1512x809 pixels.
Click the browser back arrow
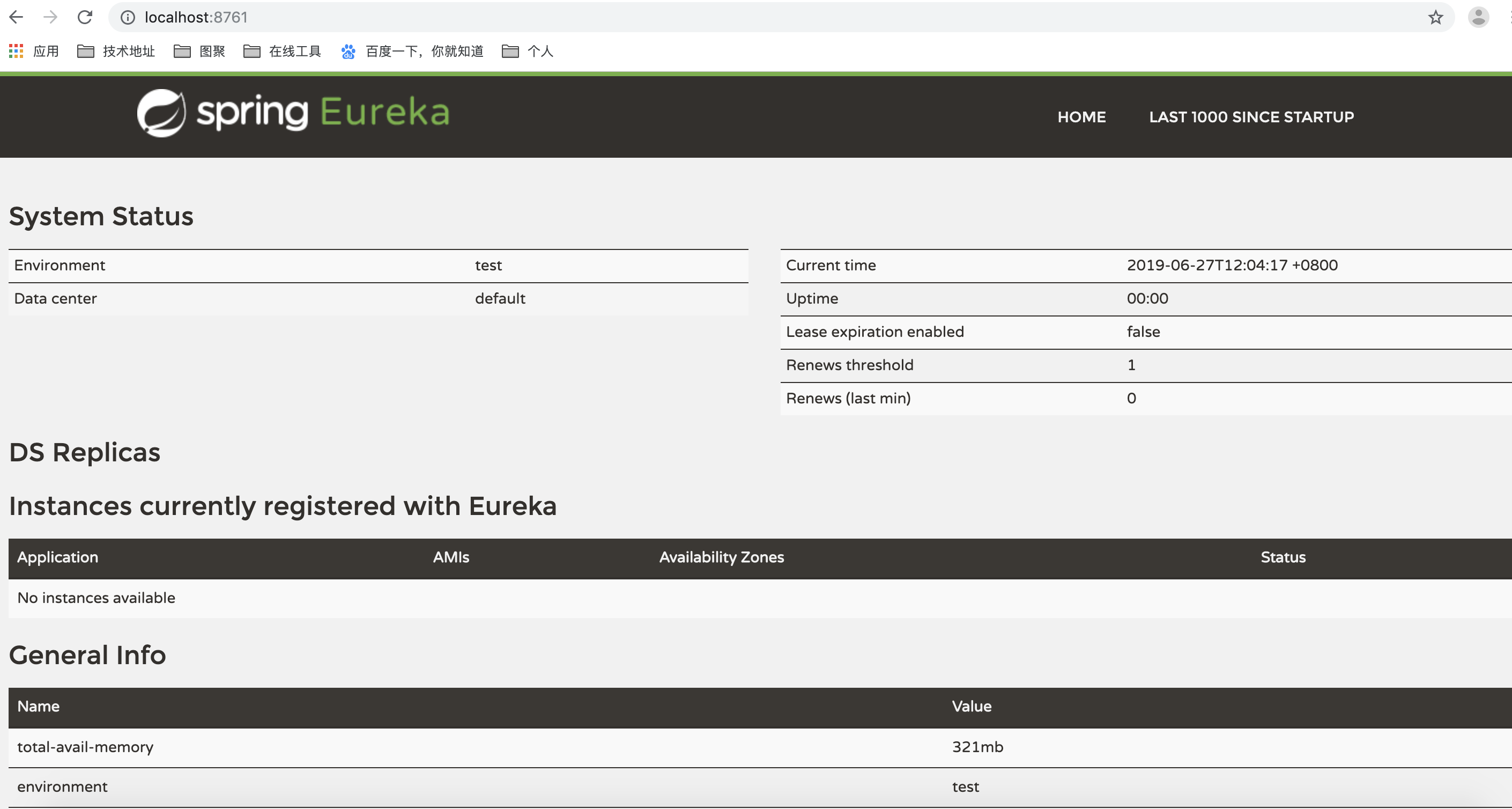click(17, 17)
